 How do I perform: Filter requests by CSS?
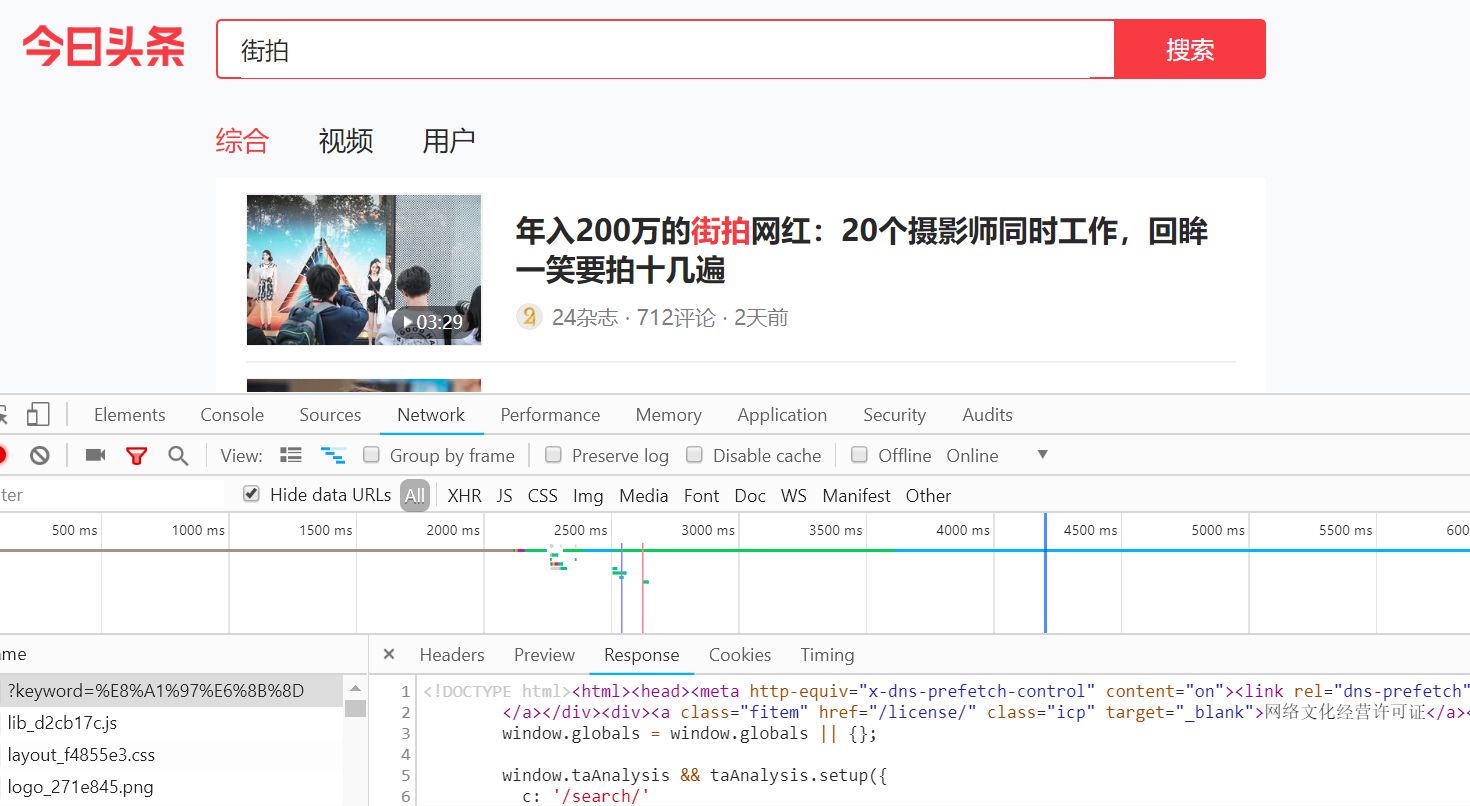tap(543, 496)
